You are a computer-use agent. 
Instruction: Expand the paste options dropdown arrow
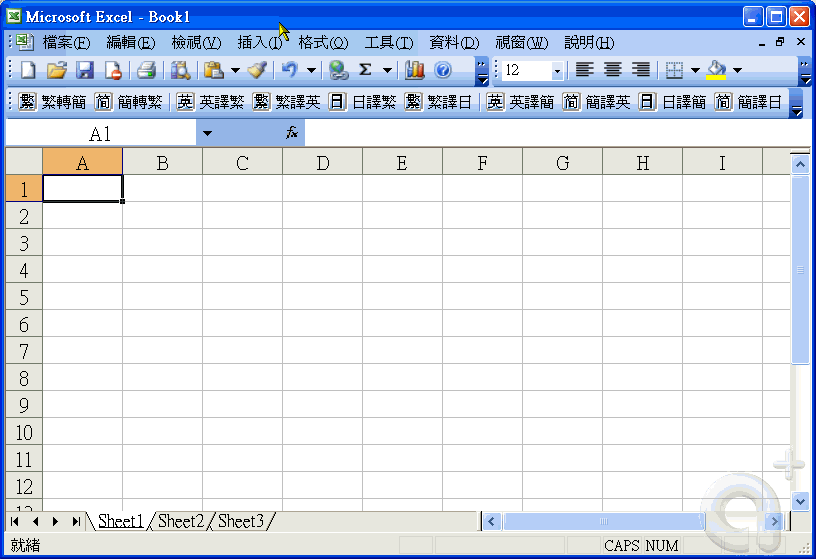pyautogui.click(x=235, y=70)
